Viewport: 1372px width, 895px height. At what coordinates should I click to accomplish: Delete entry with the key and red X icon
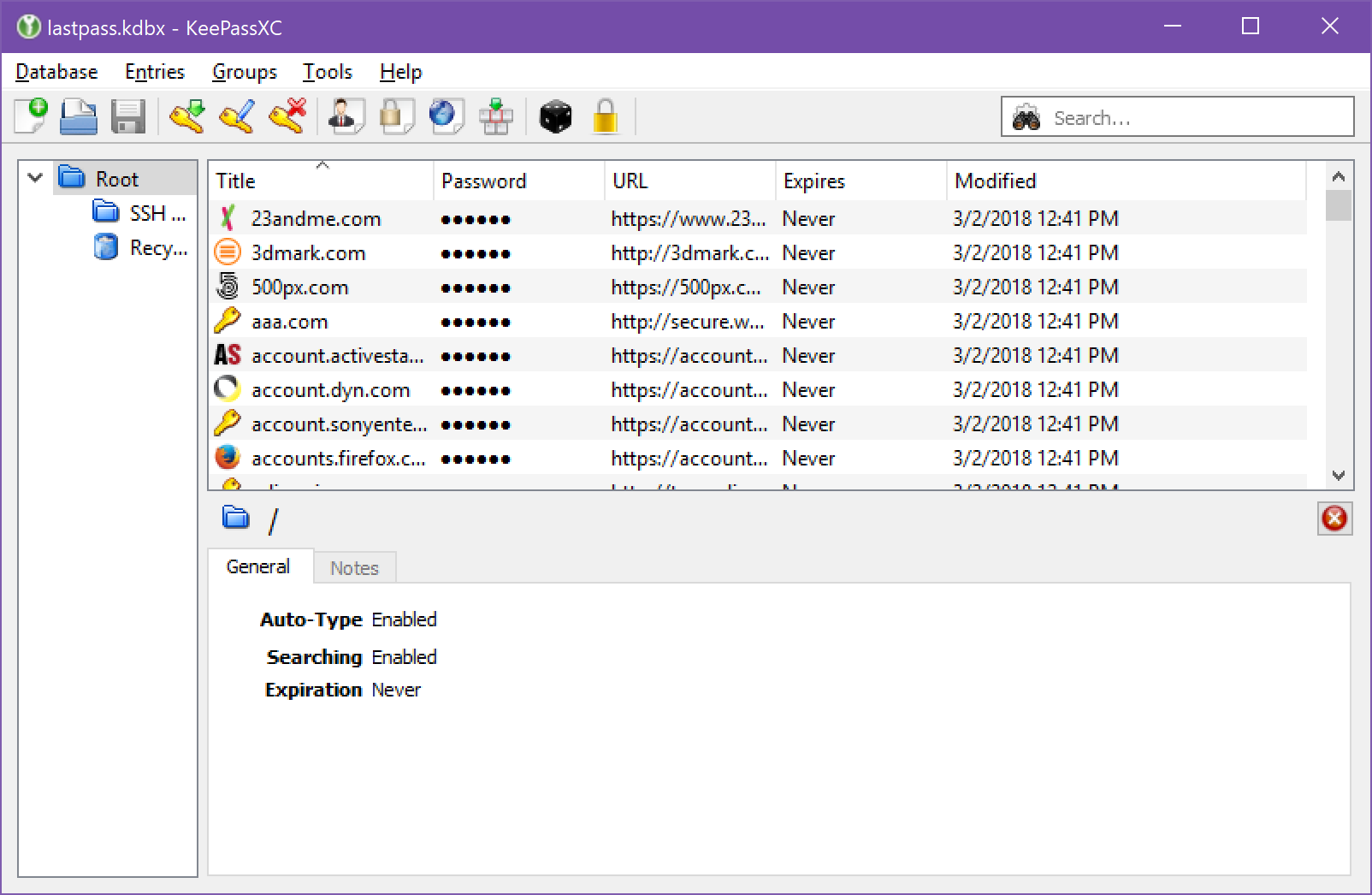coord(287,116)
